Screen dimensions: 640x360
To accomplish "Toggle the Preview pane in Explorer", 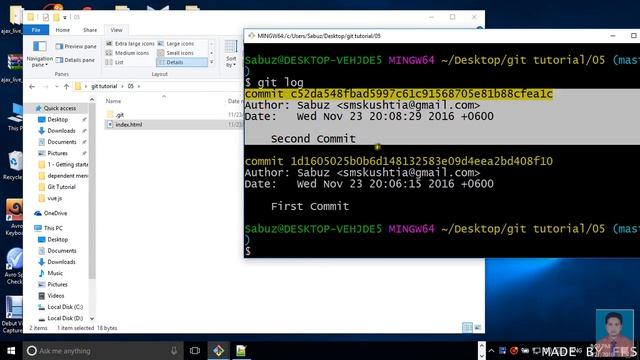I will (x=76, y=47).
